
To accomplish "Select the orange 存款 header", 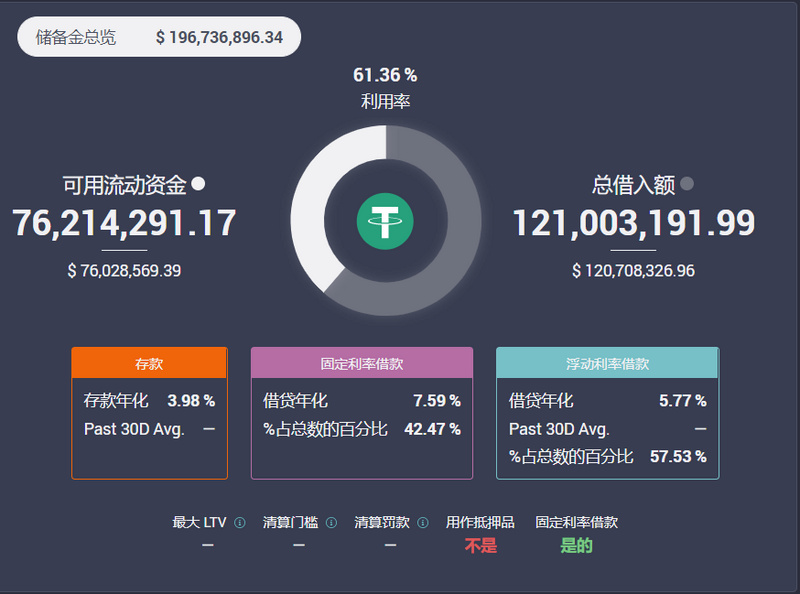I will pyautogui.click(x=148, y=362).
